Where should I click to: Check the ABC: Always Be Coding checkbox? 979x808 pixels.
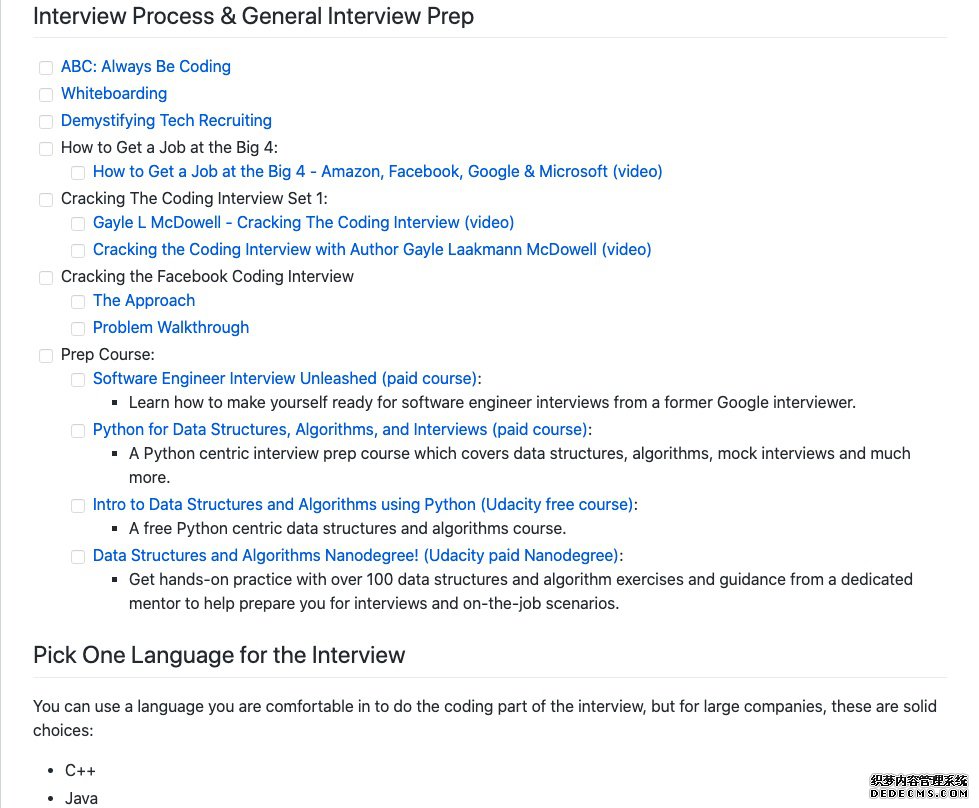[x=46, y=67]
